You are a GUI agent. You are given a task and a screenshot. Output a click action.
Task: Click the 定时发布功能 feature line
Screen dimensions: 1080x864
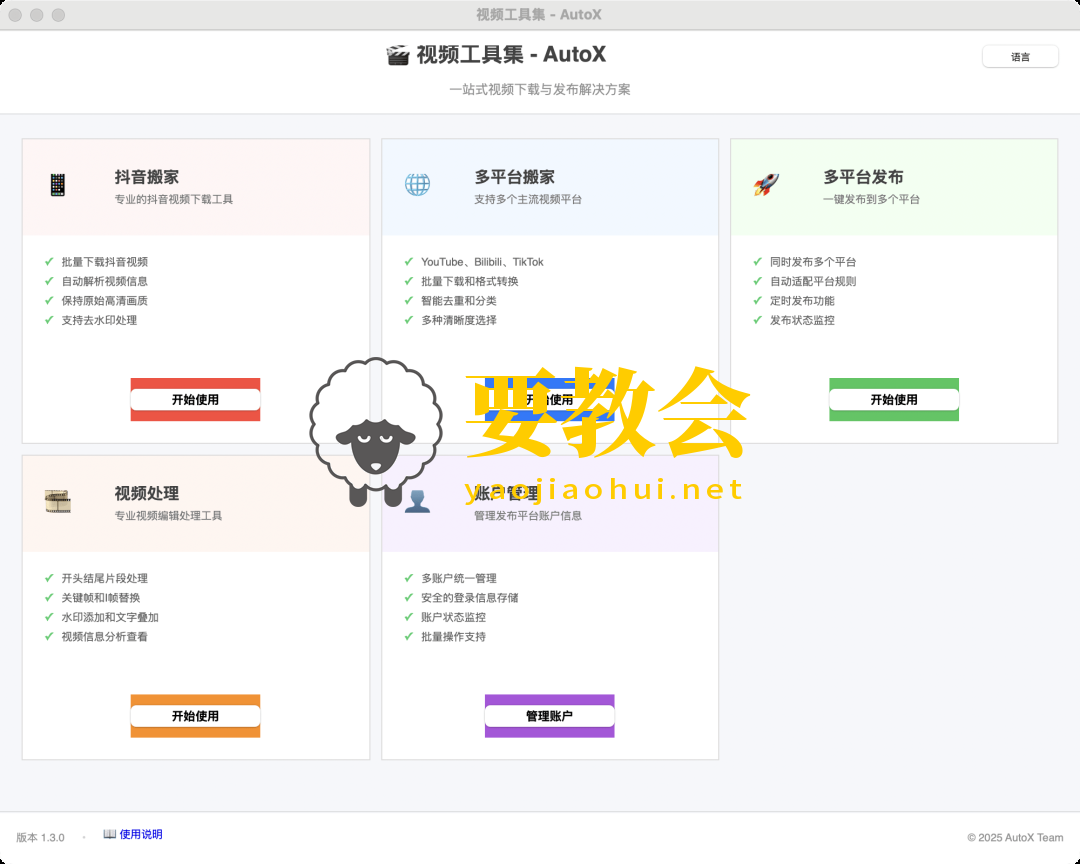click(802, 300)
